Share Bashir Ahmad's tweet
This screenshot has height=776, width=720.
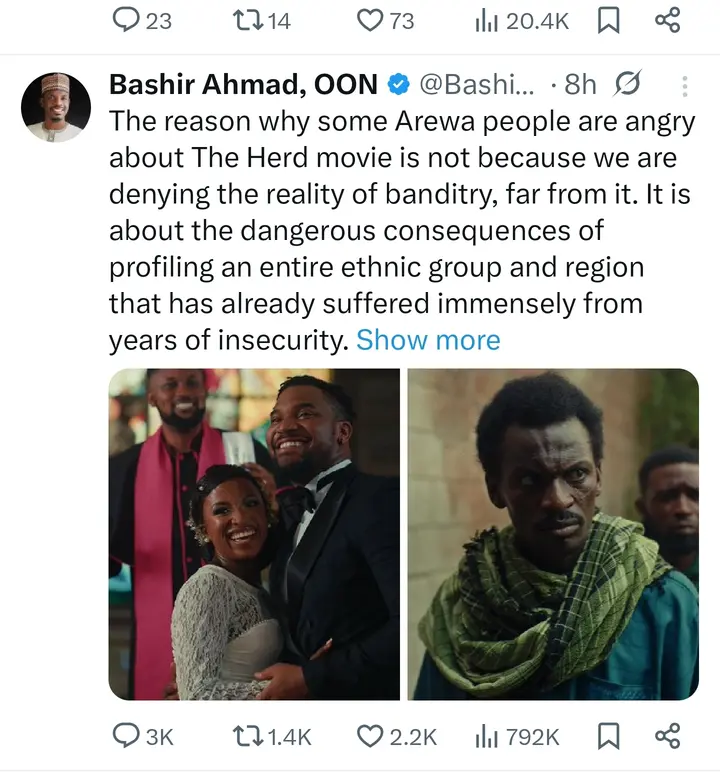point(666,736)
